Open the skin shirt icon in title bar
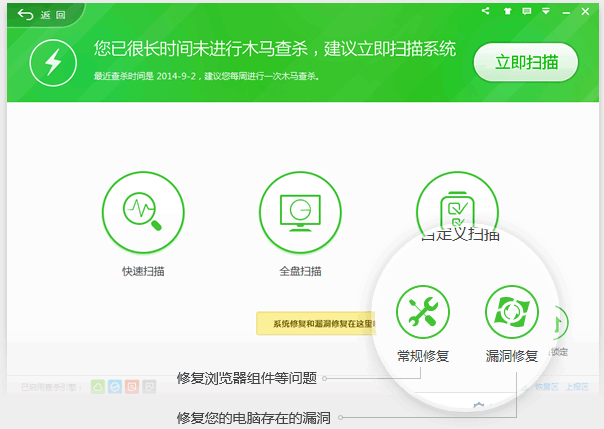Viewport: 604px width, 429px height. click(x=507, y=11)
